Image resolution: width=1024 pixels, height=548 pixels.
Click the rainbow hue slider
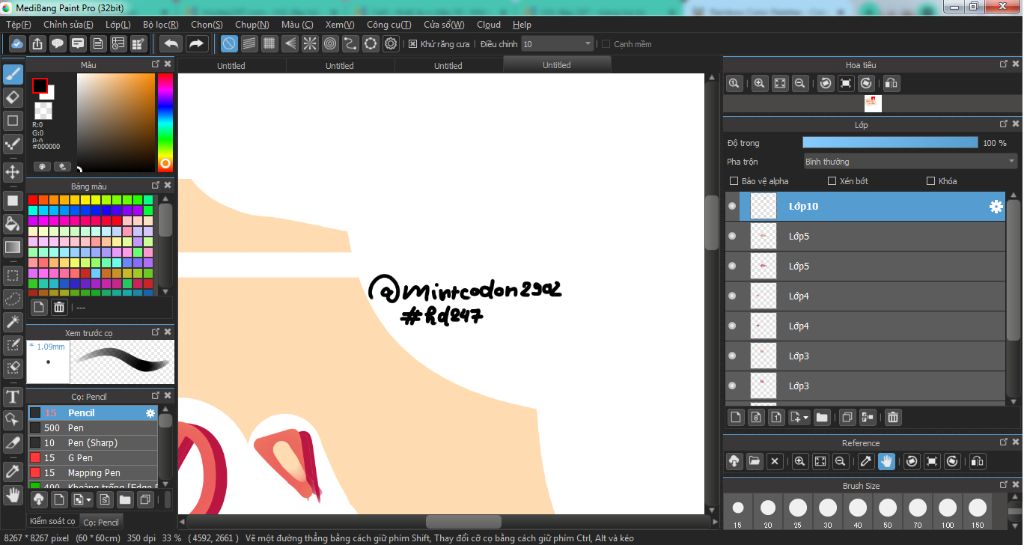(x=165, y=122)
